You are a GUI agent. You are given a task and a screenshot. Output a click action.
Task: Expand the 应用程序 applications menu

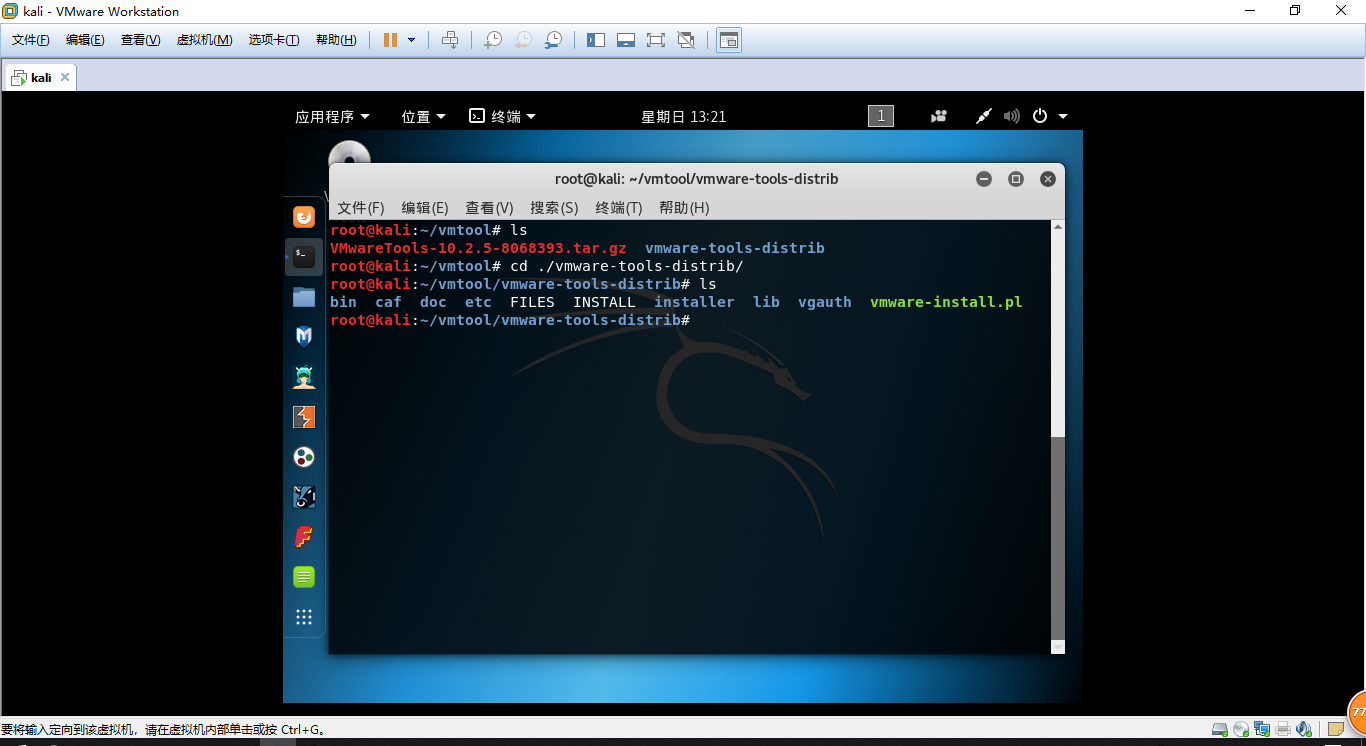pyautogui.click(x=332, y=117)
